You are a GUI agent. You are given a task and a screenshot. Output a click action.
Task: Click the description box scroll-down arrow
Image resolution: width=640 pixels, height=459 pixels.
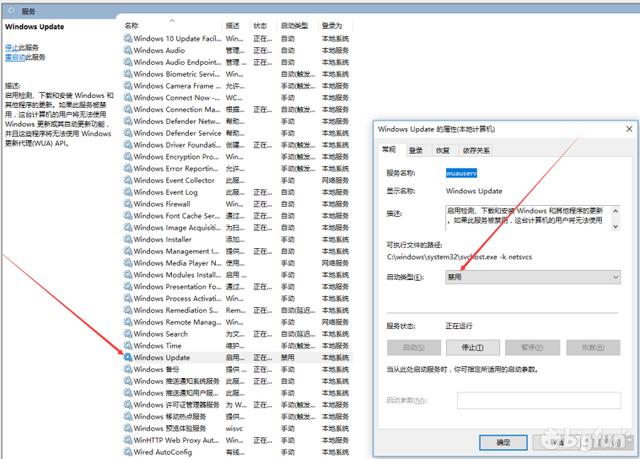click(x=616, y=226)
